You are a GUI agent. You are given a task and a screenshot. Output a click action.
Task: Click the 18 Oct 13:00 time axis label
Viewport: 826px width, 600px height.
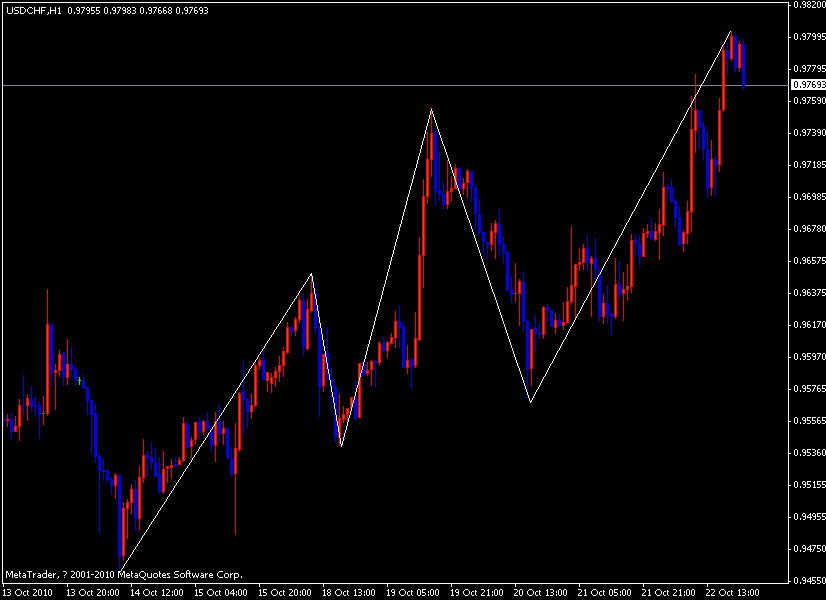[349, 593]
